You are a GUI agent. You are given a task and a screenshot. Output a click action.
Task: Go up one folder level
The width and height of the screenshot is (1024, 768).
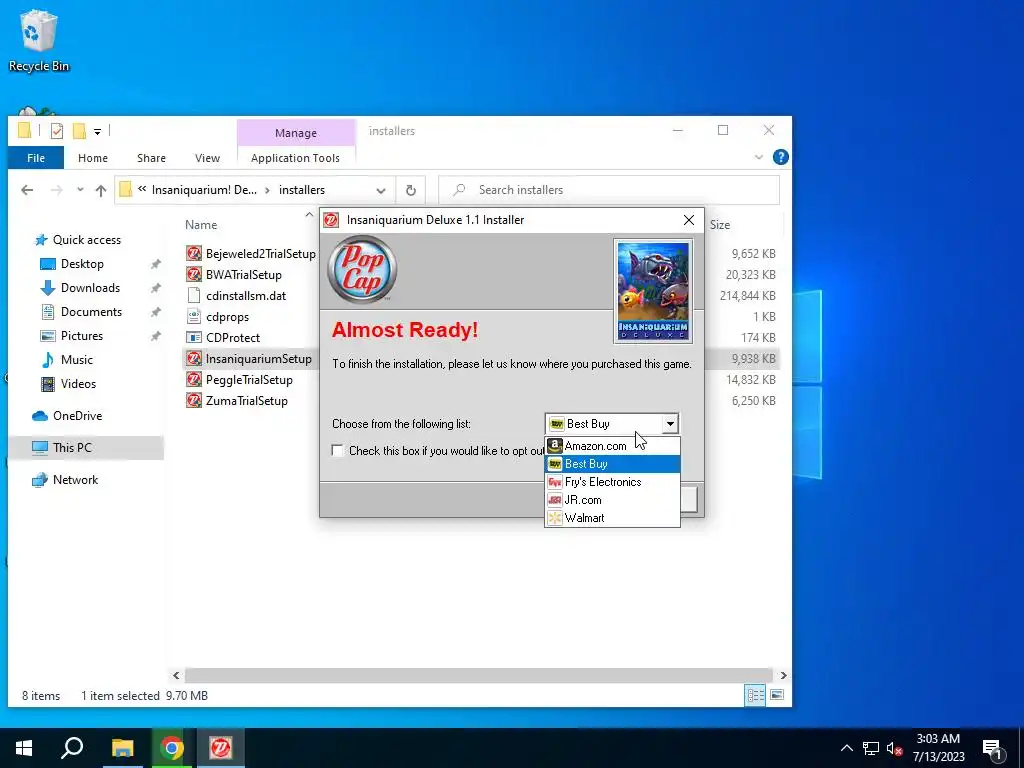101,190
